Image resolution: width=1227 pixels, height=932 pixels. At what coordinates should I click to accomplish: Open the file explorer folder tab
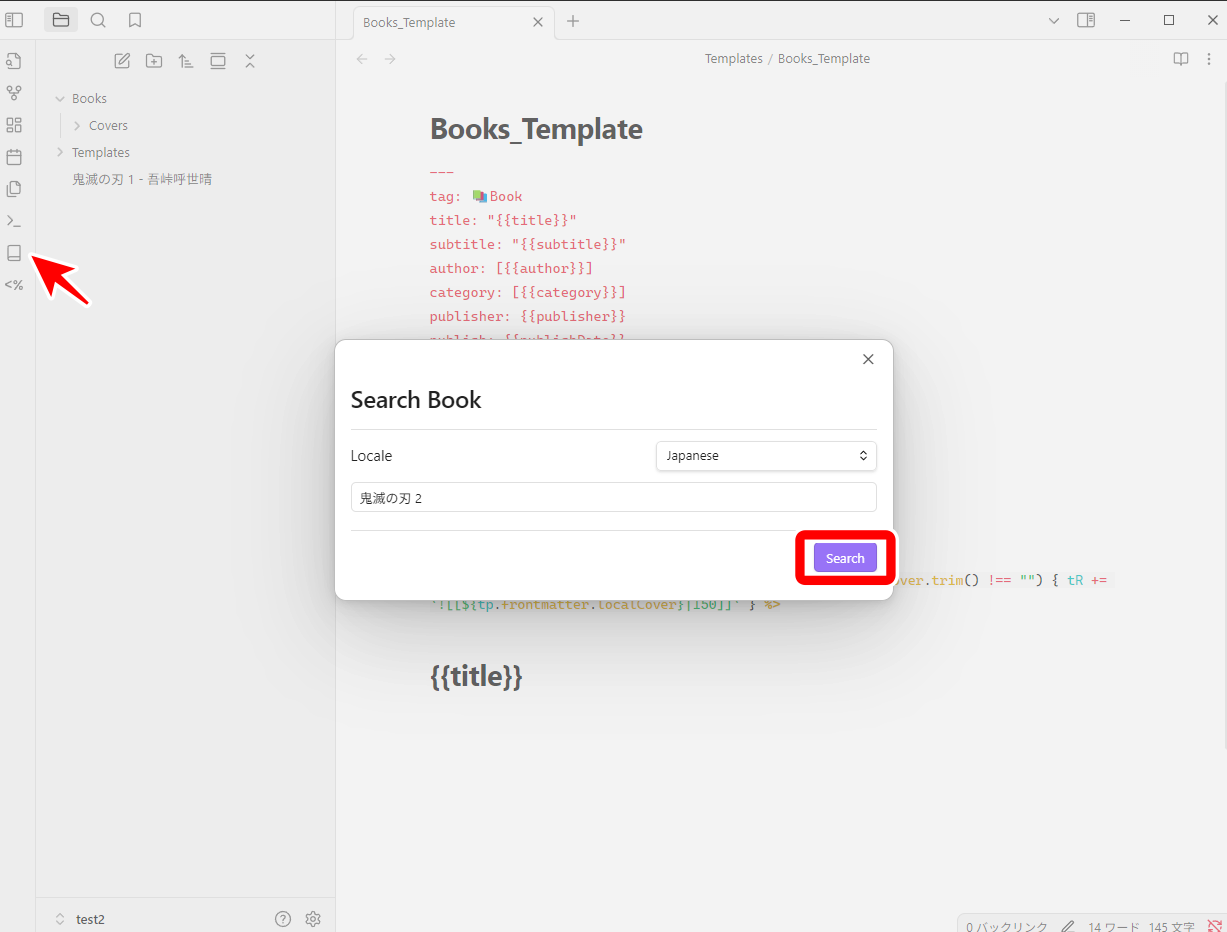pyautogui.click(x=61, y=20)
